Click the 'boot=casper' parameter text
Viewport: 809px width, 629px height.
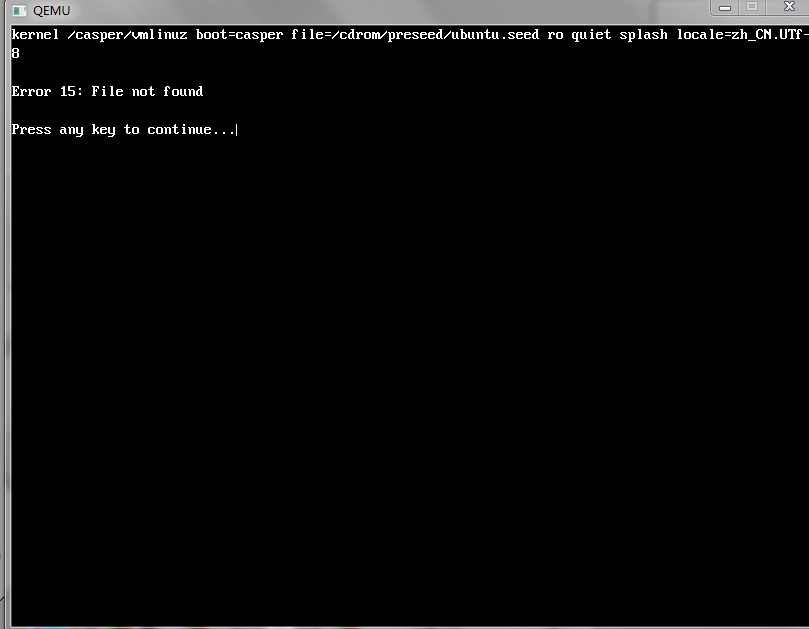pyautogui.click(x=239, y=35)
